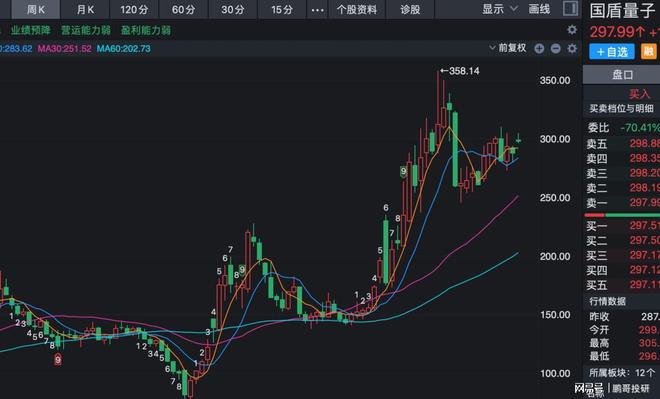This screenshot has width=660, height=399.
Task: Click the MA30:251.52 indicator label
Action: tap(64, 48)
